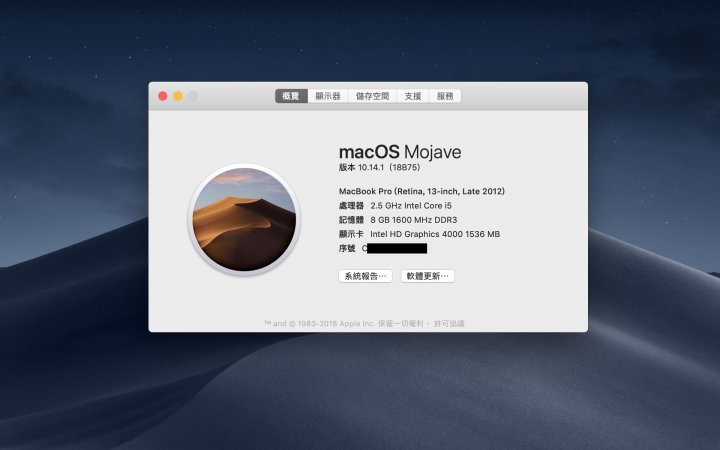Go to the 支援 tab
720x450 pixels.
(413, 96)
